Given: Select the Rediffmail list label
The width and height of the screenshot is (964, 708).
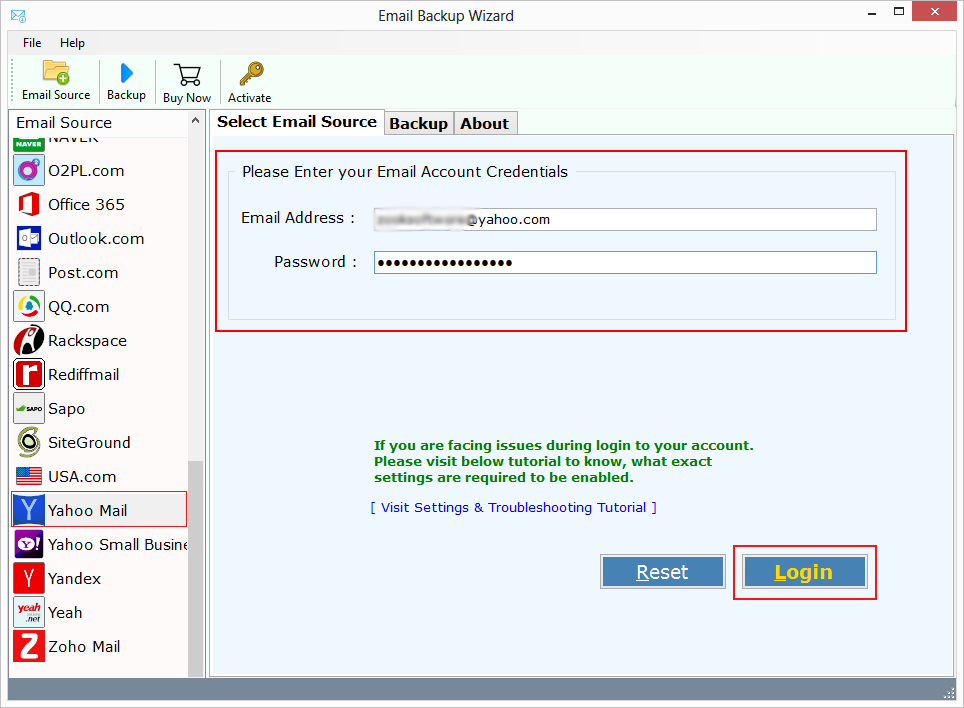Looking at the screenshot, I should [x=84, y=375].
